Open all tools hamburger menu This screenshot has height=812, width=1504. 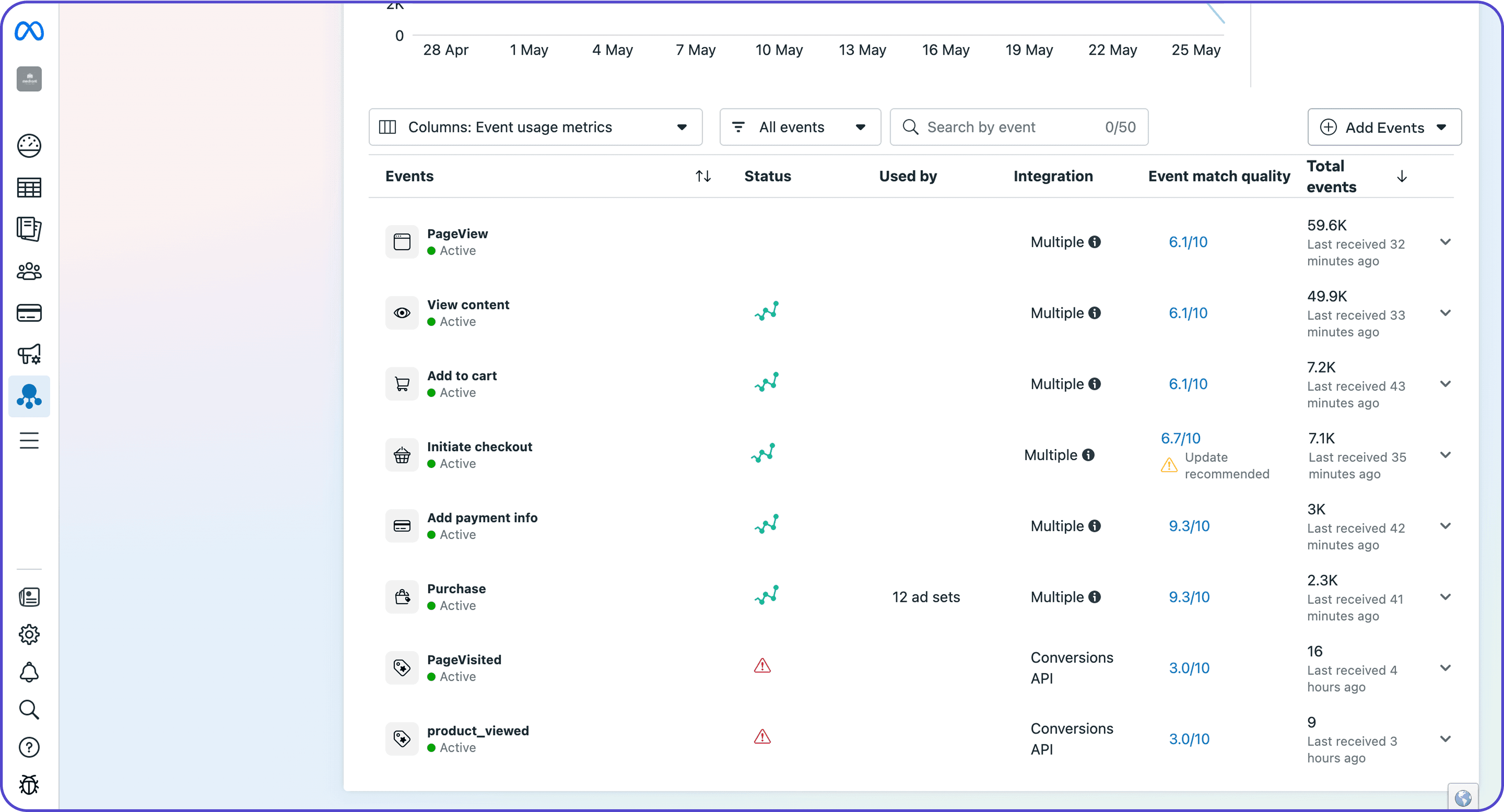point(29,440)
